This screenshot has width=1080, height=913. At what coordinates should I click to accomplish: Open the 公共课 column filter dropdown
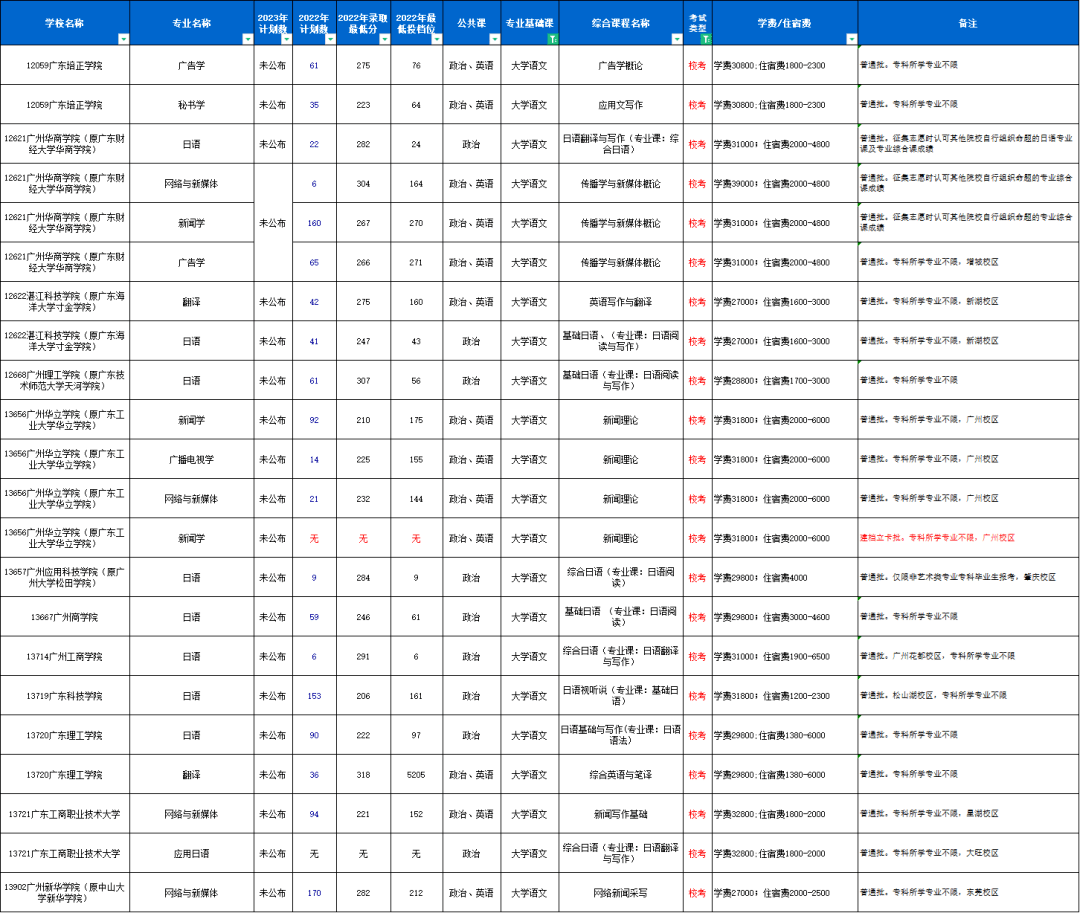495,39
